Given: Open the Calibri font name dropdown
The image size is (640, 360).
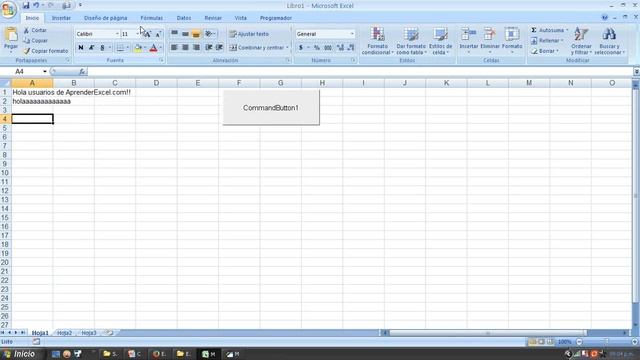Looking at the screenshot, I should [x=117, y=34].
